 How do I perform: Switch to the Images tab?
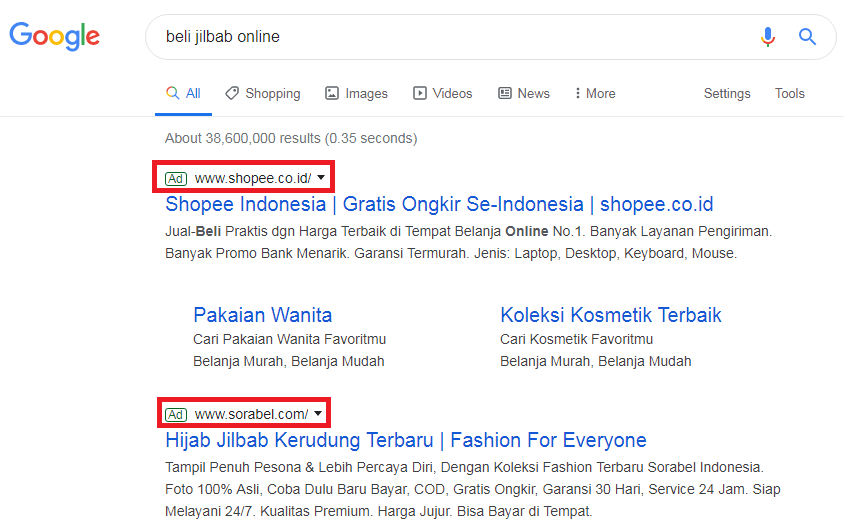pyautogui.click(x=356, y=93)
